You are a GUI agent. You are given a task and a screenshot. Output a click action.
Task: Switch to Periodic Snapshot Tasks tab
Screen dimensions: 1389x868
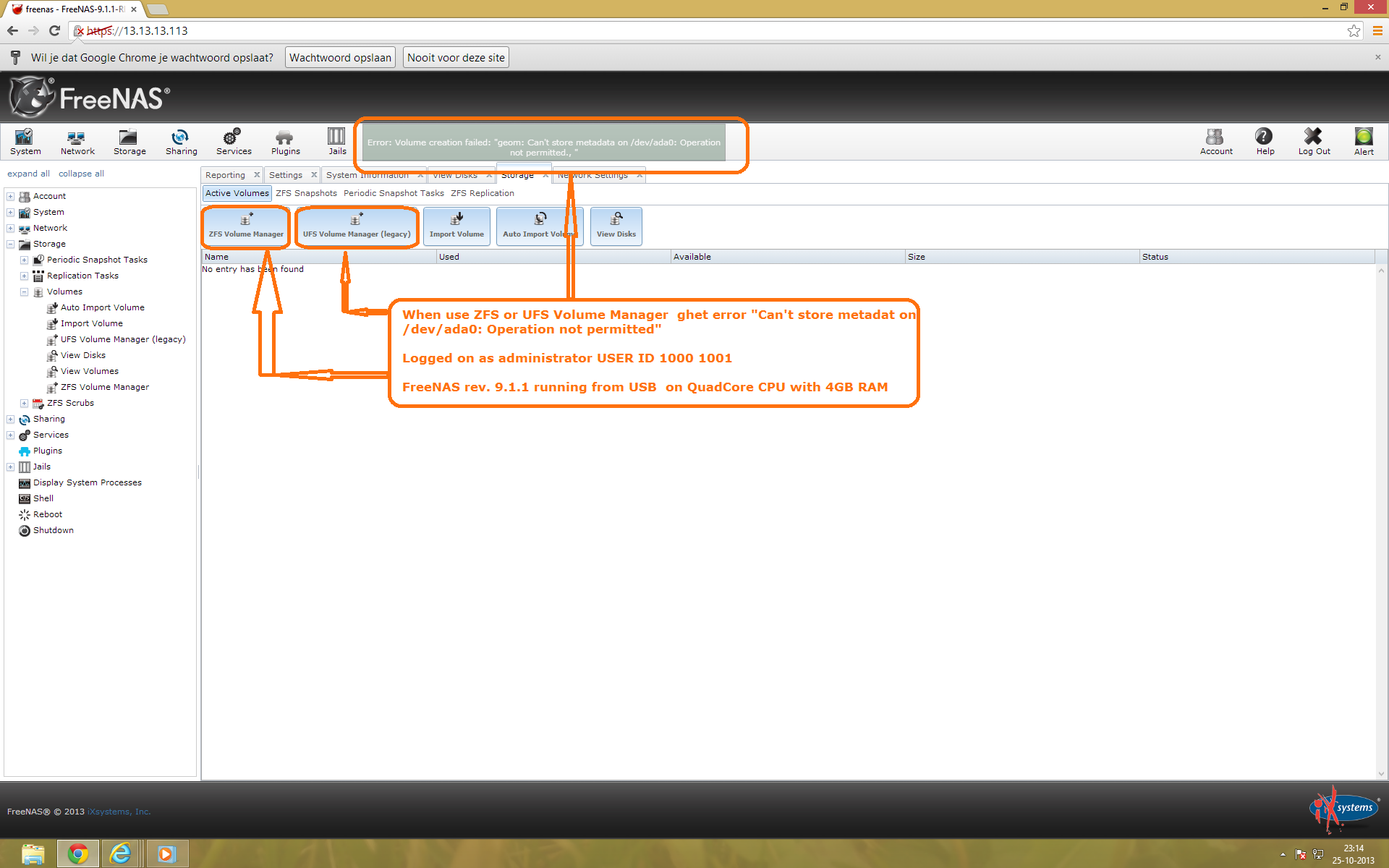[x=394, y=193]
